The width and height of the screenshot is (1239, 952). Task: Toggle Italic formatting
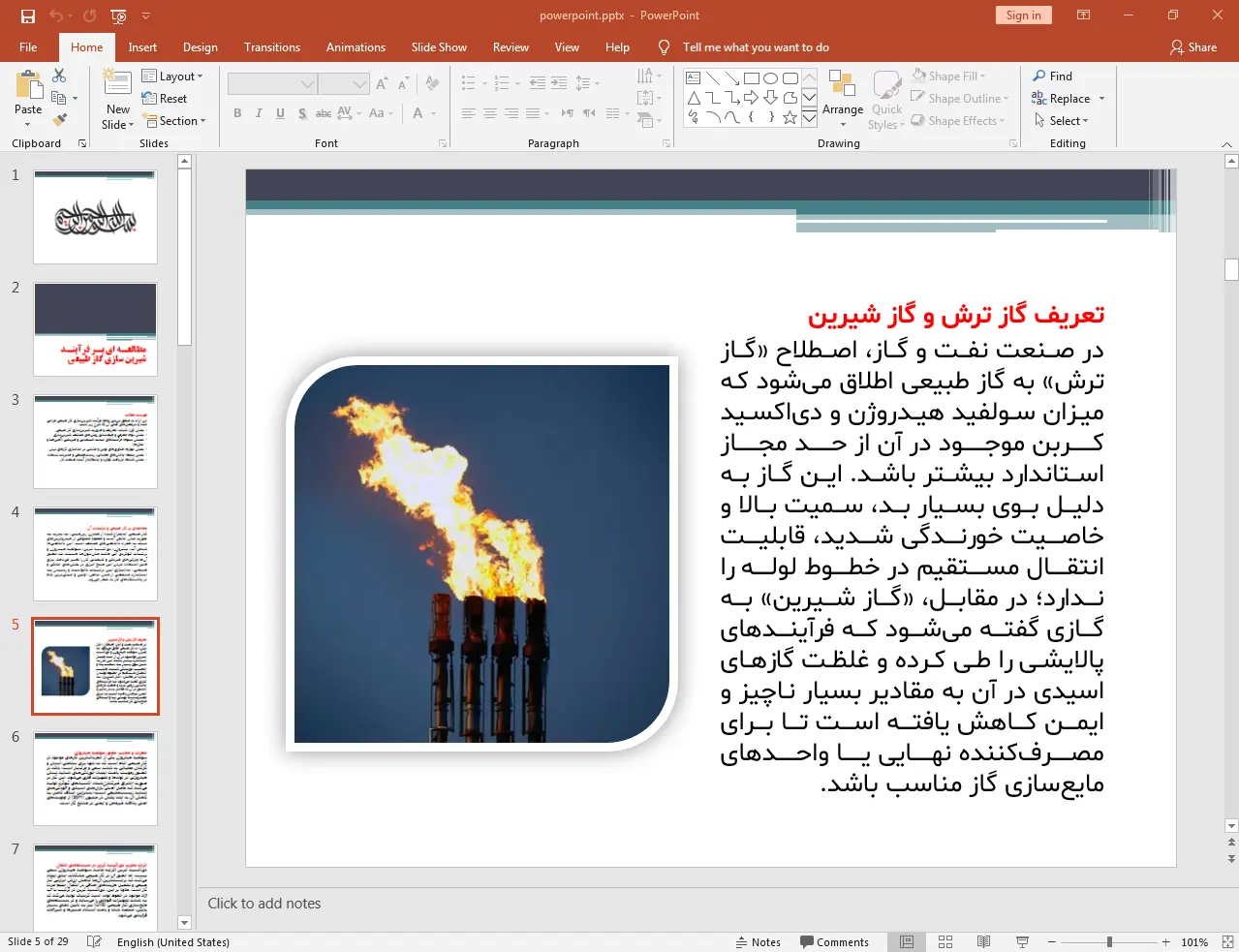259,113
